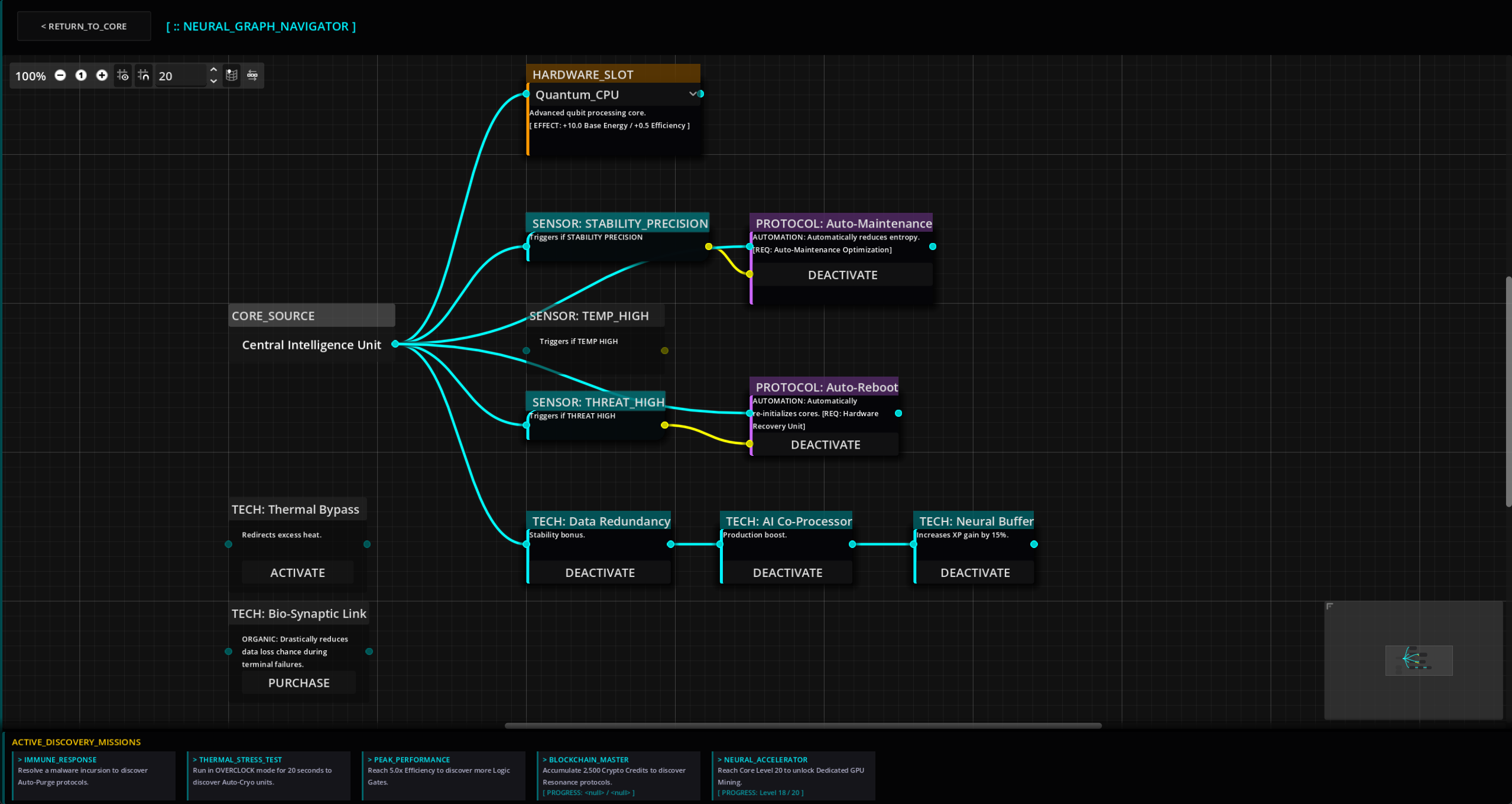Click Central Intelligence Unit output port
1512x804 pixels.
(395, 344)
